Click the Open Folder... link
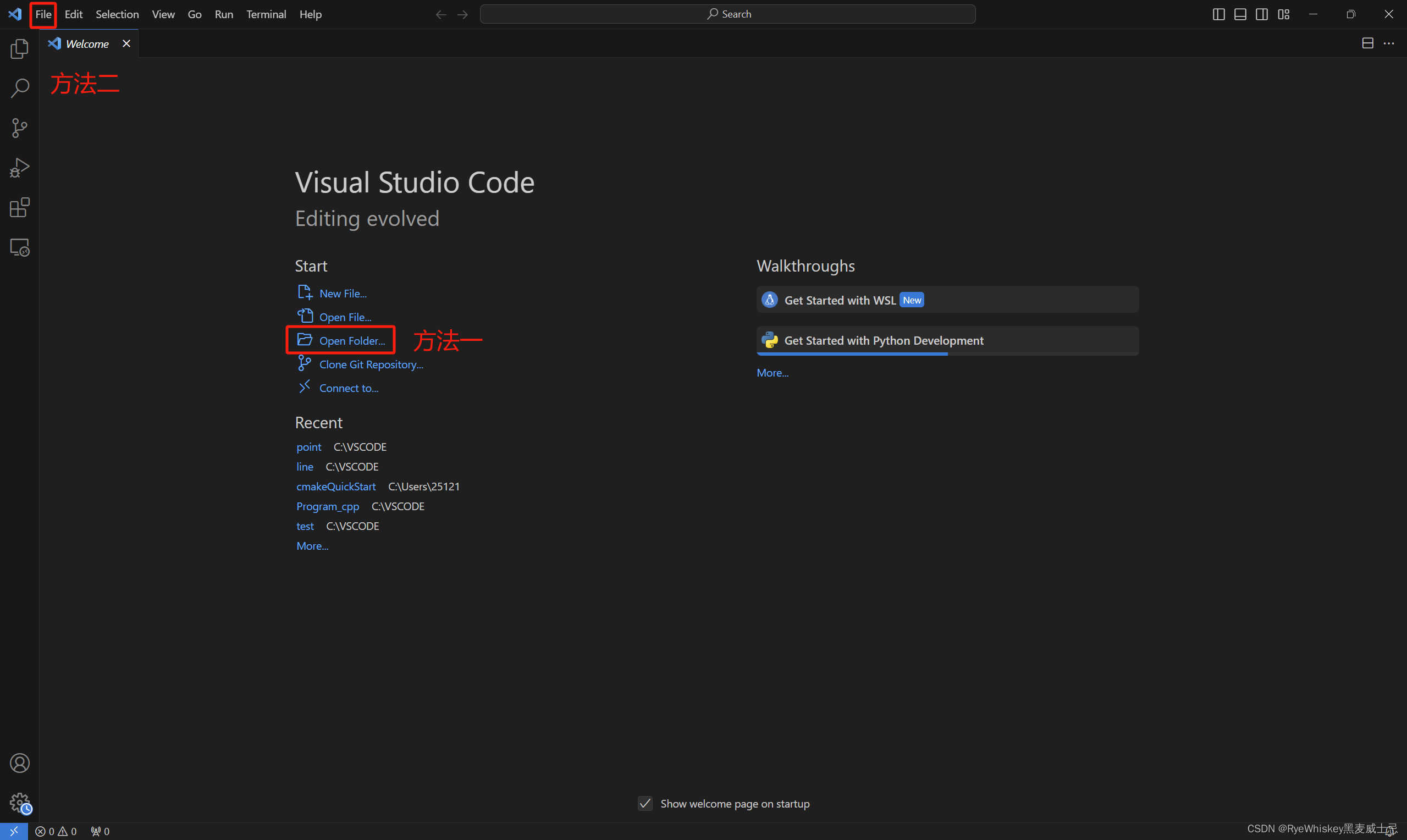This screenshot has width=1407, height=840. (351, 341)
